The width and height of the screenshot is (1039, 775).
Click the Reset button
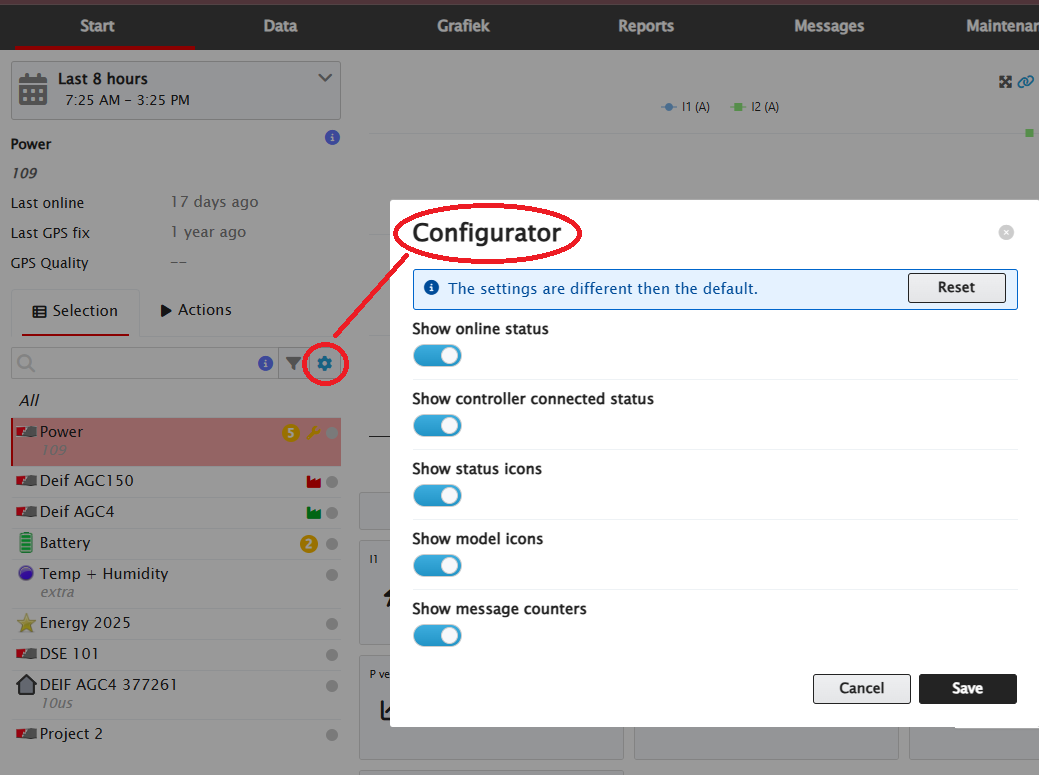pyautogui.click(x=956, y=287)
